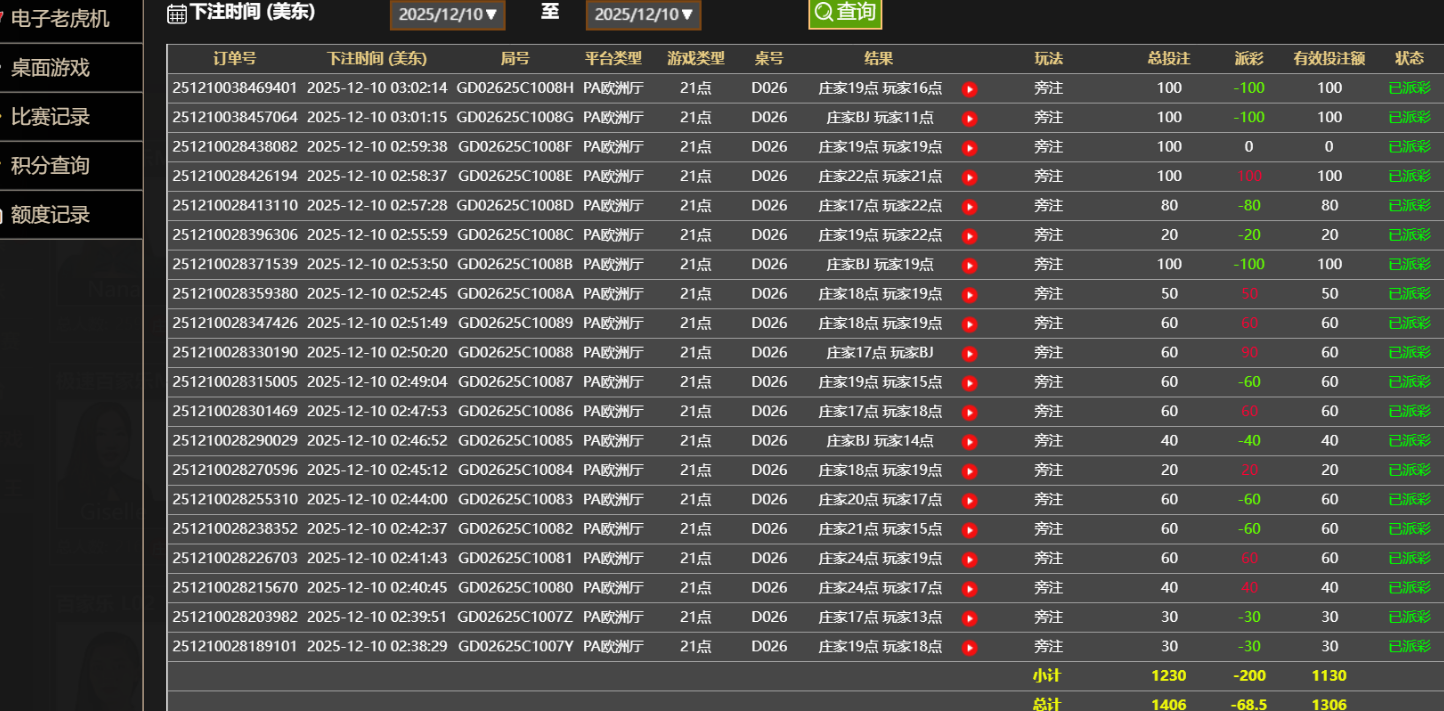
Task: Play replay for order 251210038469401
Action: point(969,89)
